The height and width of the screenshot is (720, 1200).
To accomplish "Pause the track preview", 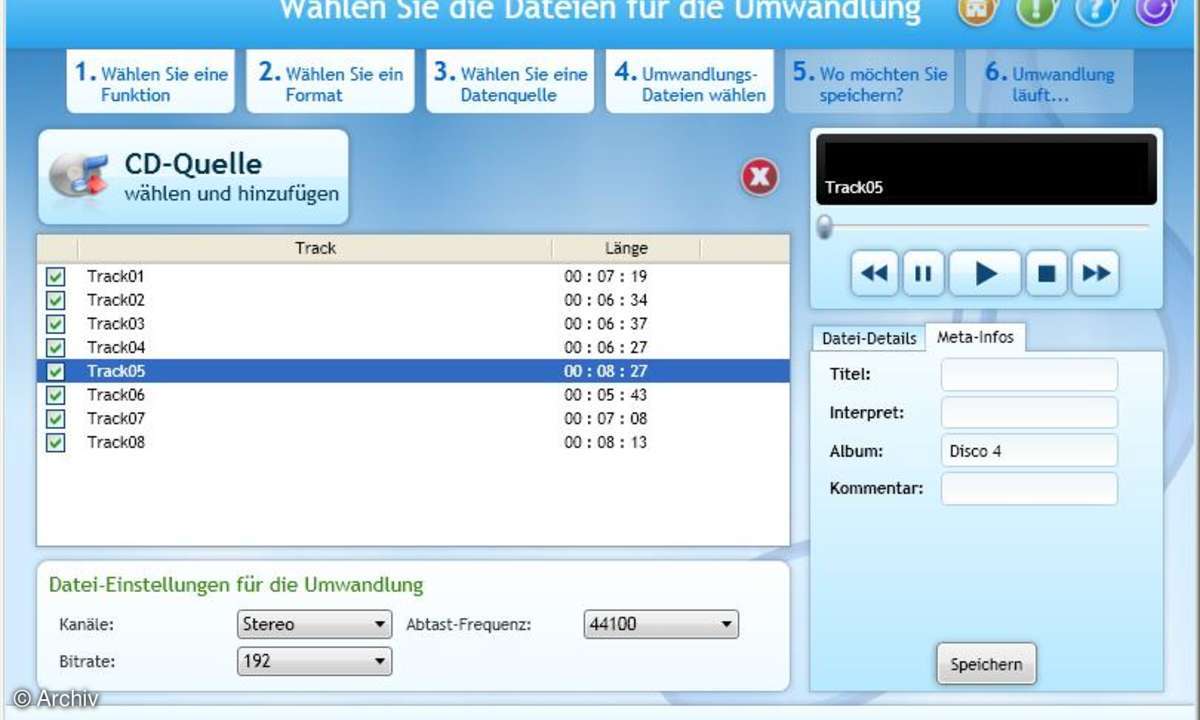I will tap(924, 274).
